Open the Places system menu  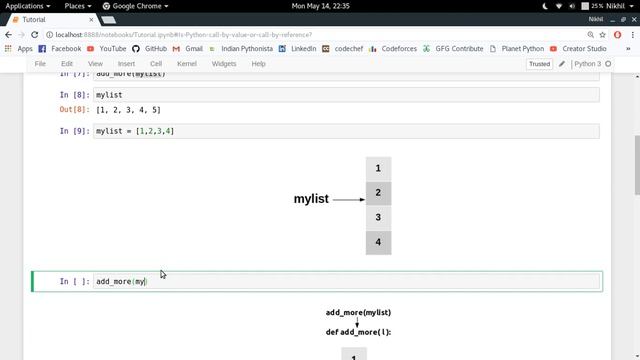(78, 6)
